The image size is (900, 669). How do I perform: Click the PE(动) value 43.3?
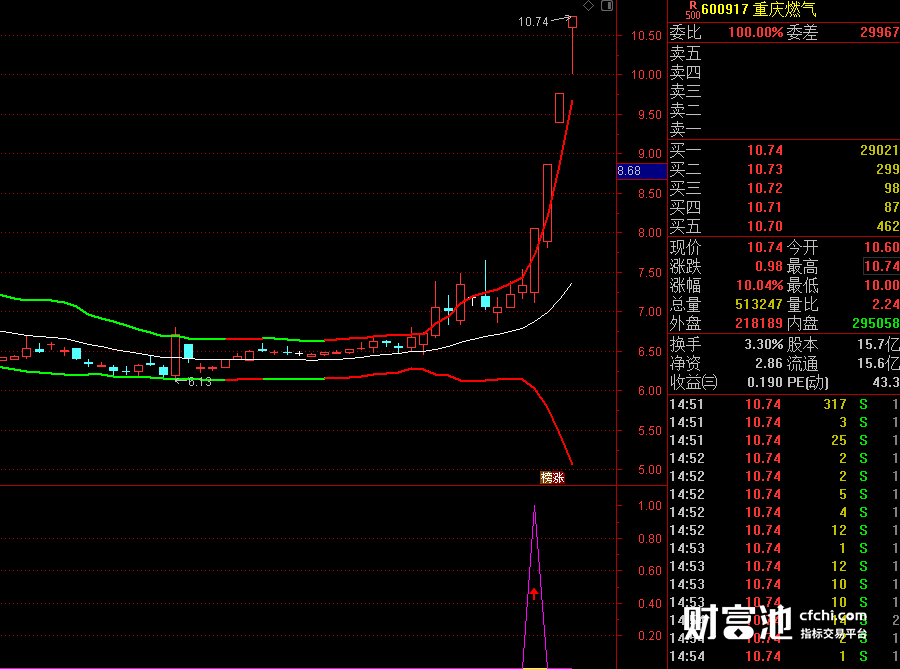[x=886, y=382]
